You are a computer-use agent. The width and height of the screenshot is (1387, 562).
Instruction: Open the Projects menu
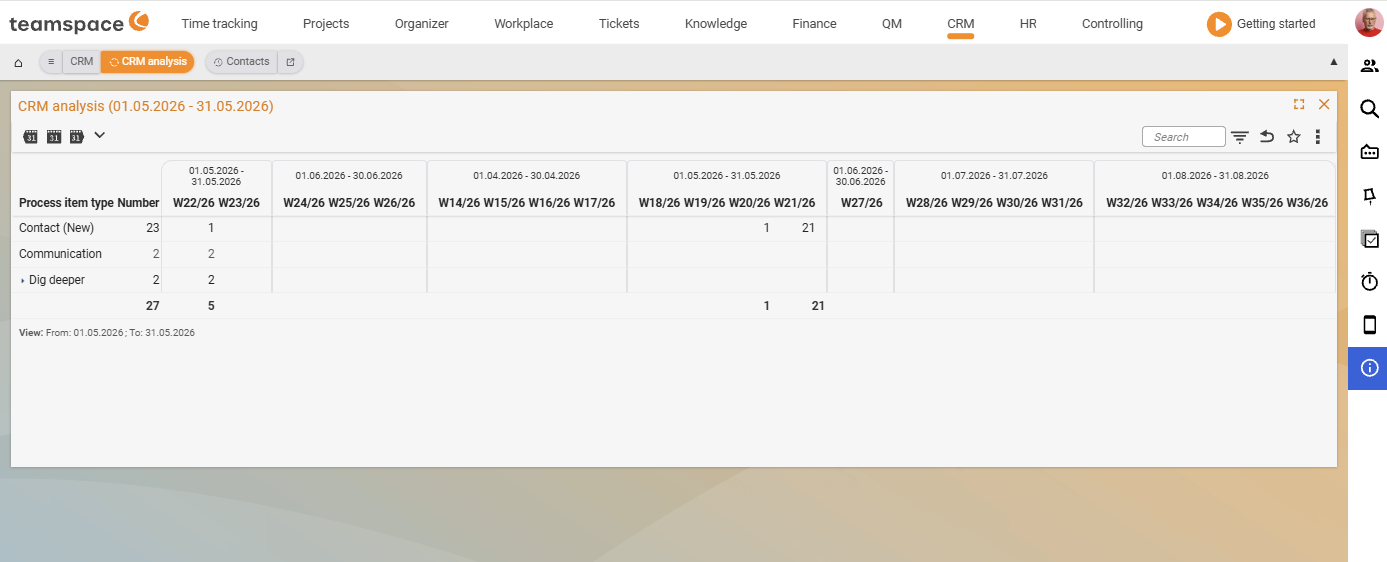pos(326,23)
